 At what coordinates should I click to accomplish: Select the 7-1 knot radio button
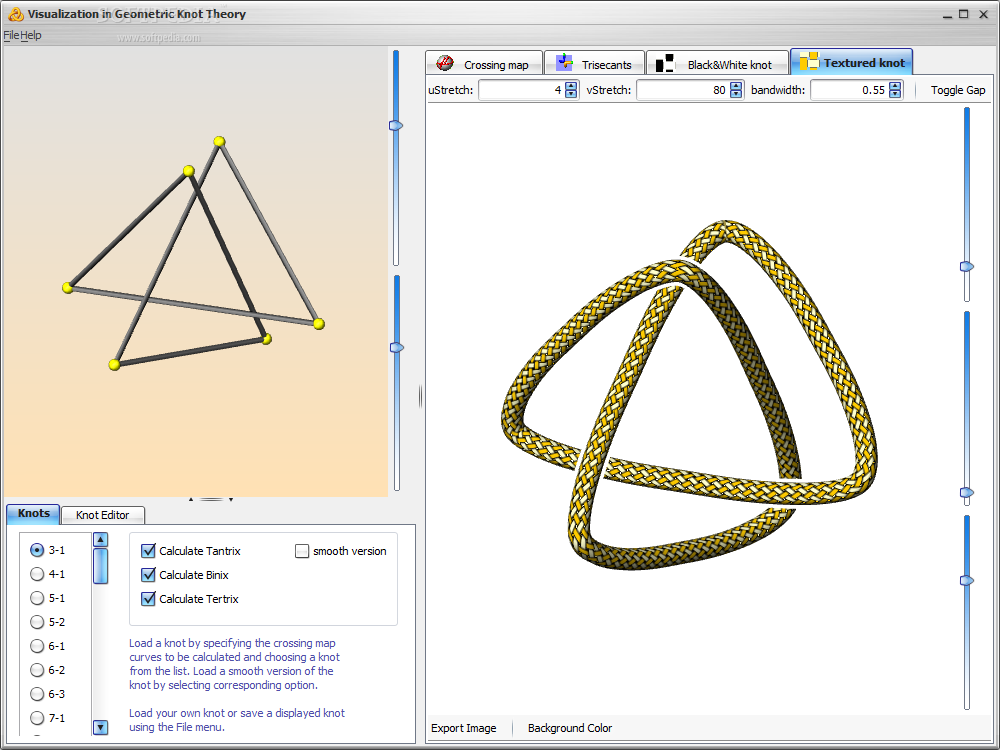37,718
